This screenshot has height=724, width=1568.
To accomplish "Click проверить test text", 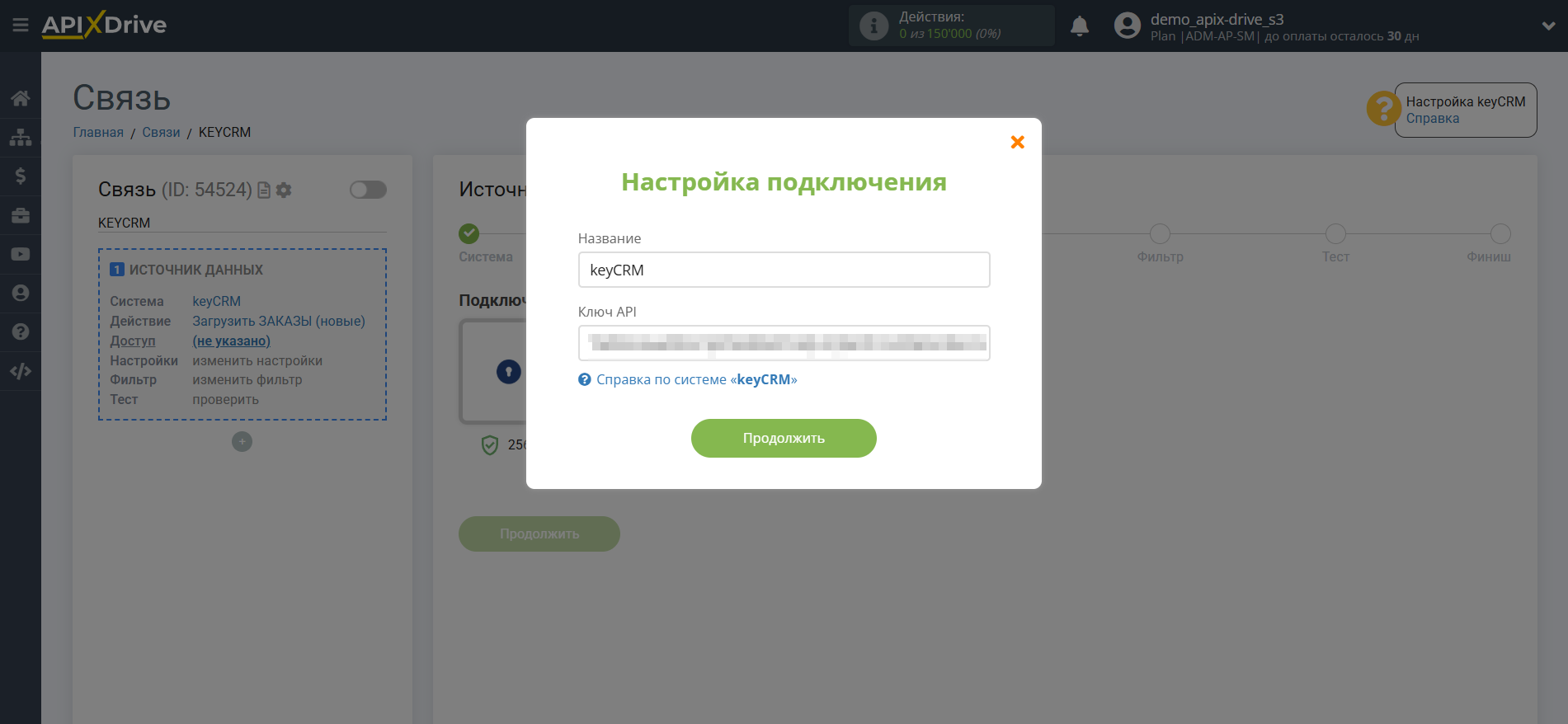I will point(226,399).
